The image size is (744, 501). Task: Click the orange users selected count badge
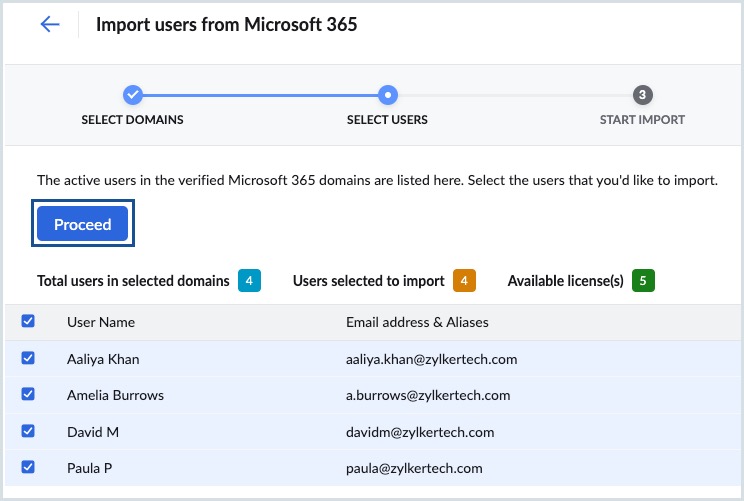(x=464, y=280)
